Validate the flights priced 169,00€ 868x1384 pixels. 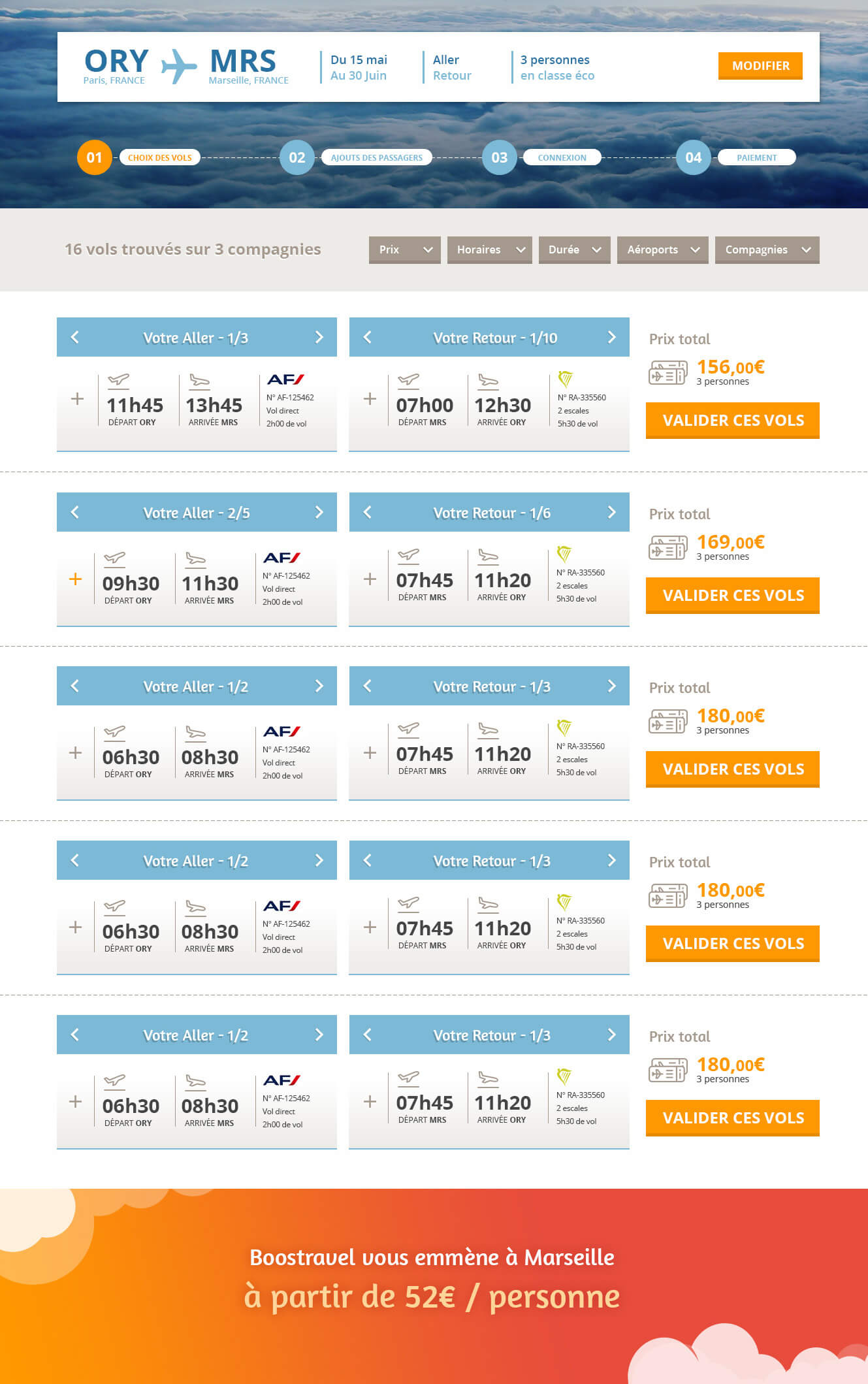(x=732, y=595)
